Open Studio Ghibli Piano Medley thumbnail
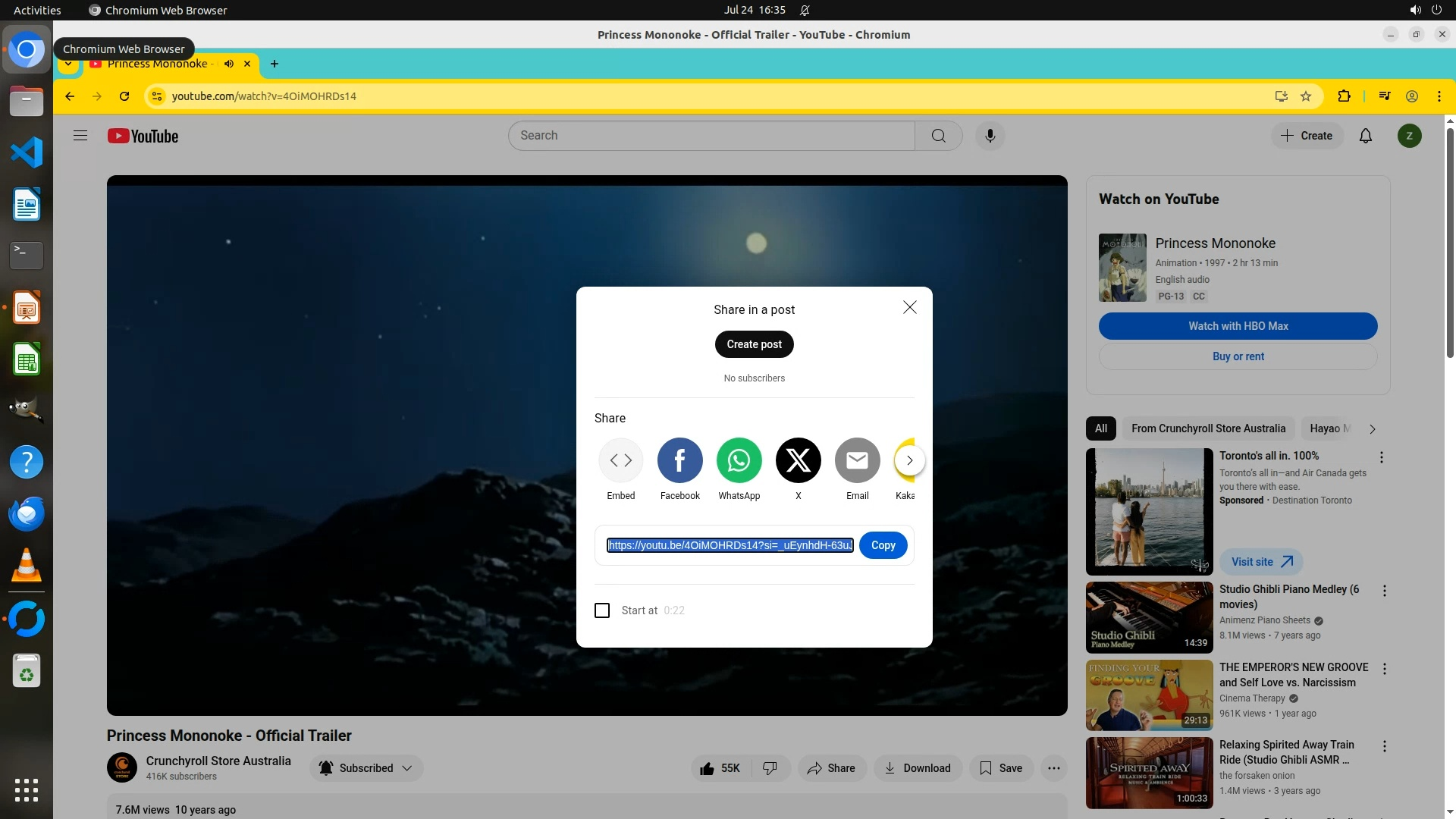Screen dimensions: 1456x819 pyautogui.click(x=1149, y=617)
